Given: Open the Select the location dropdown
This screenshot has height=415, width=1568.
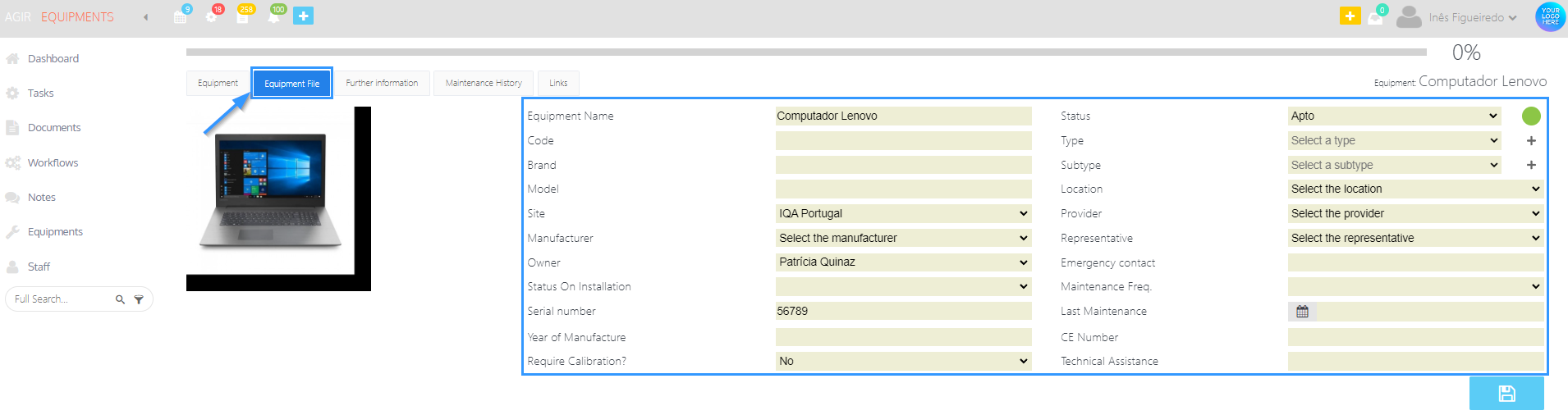Looking at the screenshot, I should (x=1416, y=189).
